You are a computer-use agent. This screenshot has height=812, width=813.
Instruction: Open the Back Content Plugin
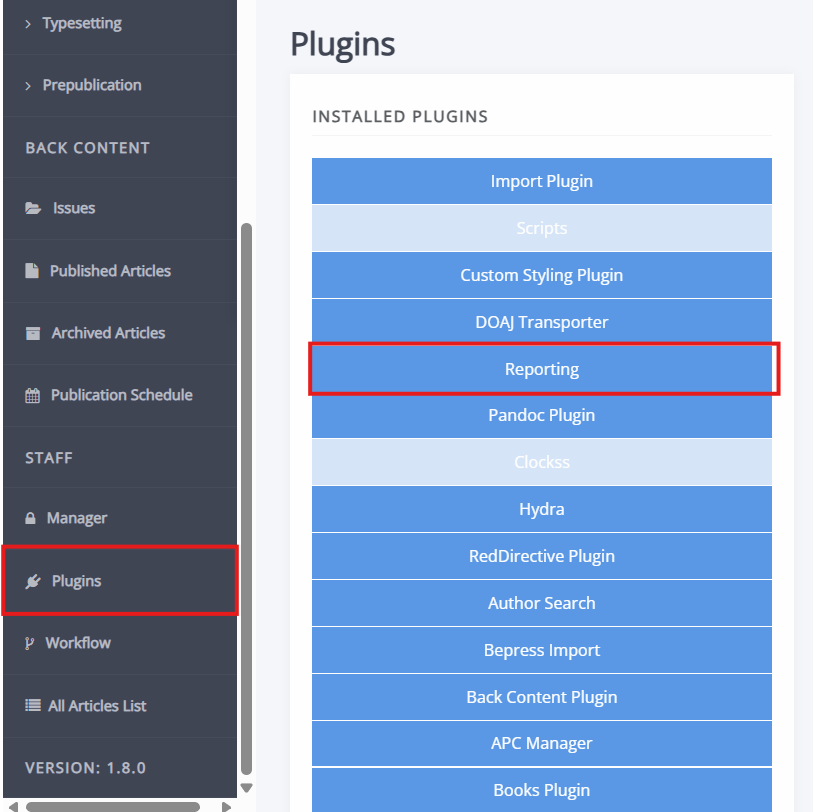coord(541,697)
